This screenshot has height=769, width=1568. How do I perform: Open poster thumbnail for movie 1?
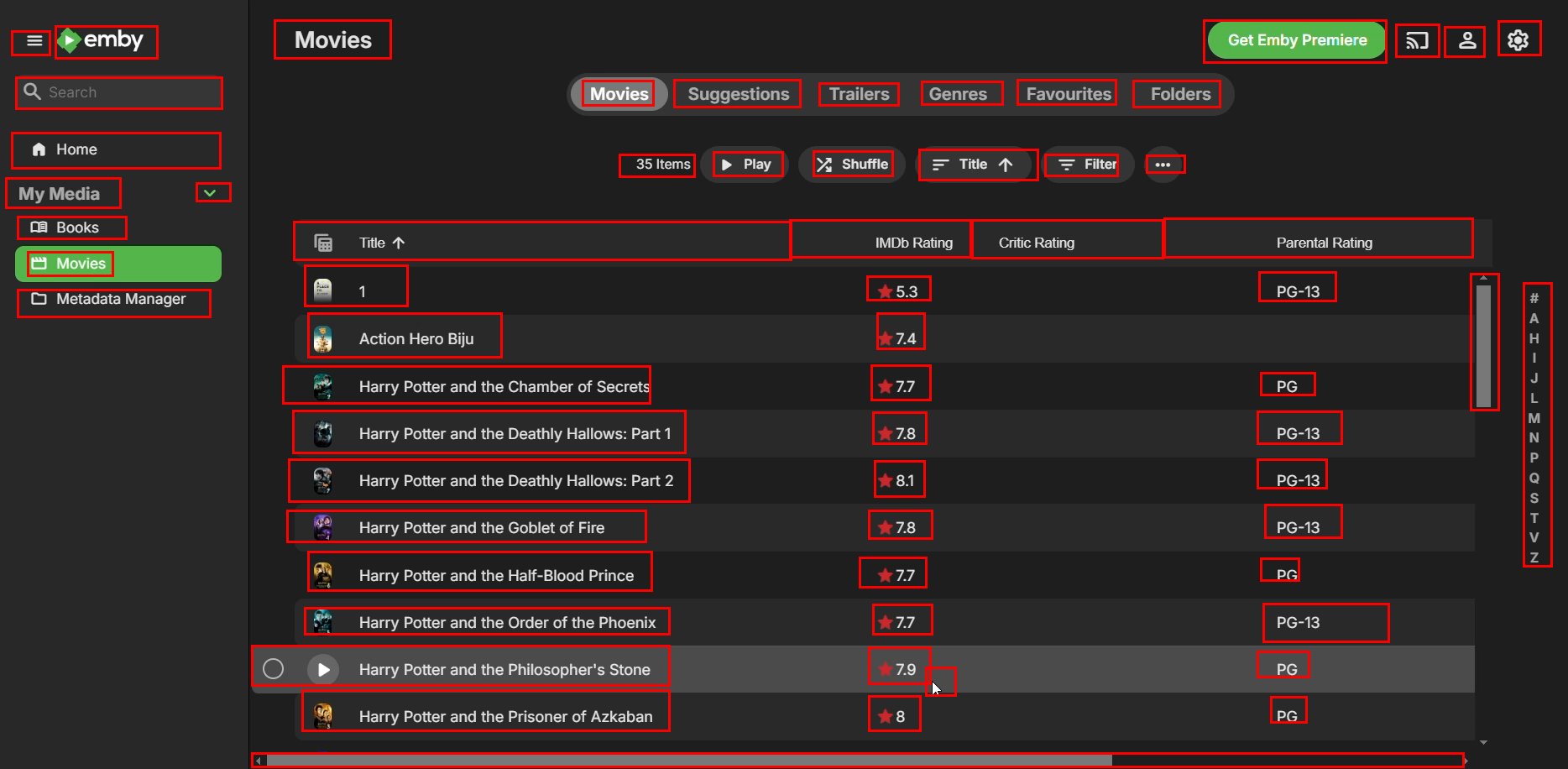(323, 290)
